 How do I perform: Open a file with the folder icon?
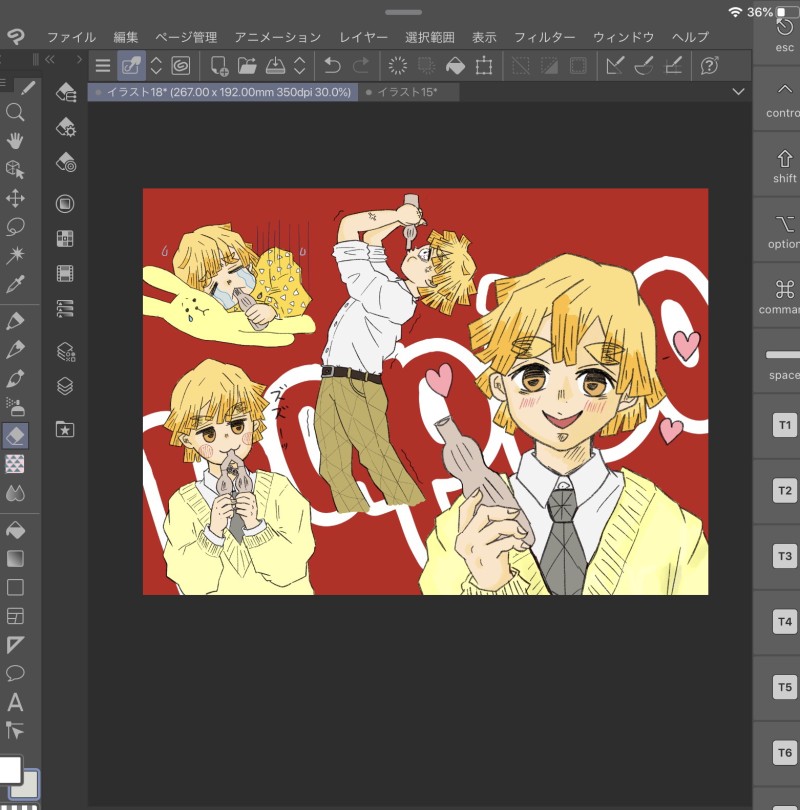click(x=247, y=66)
